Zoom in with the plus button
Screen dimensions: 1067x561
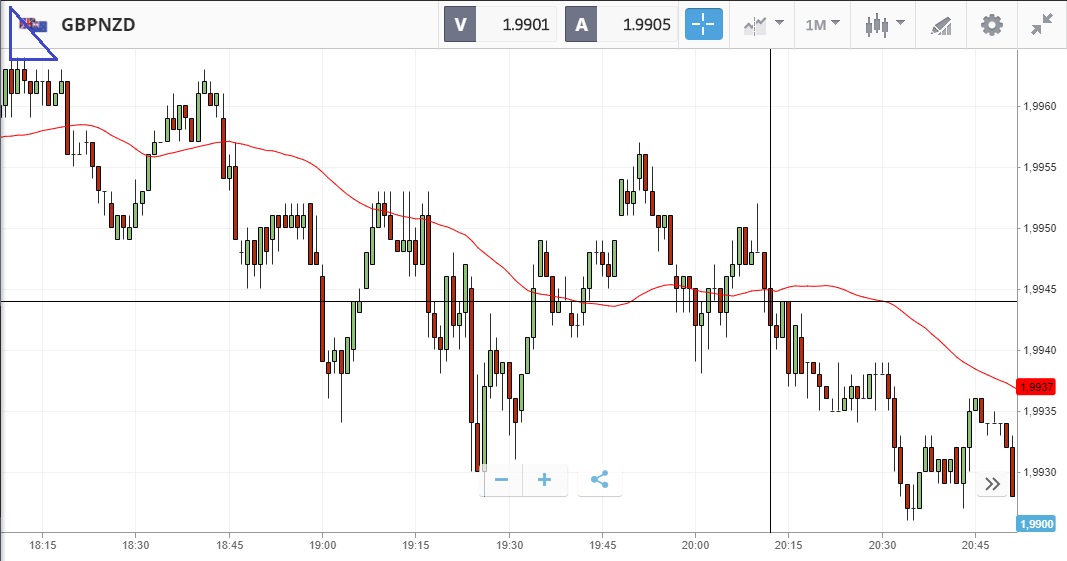click(x=545, y=480)
